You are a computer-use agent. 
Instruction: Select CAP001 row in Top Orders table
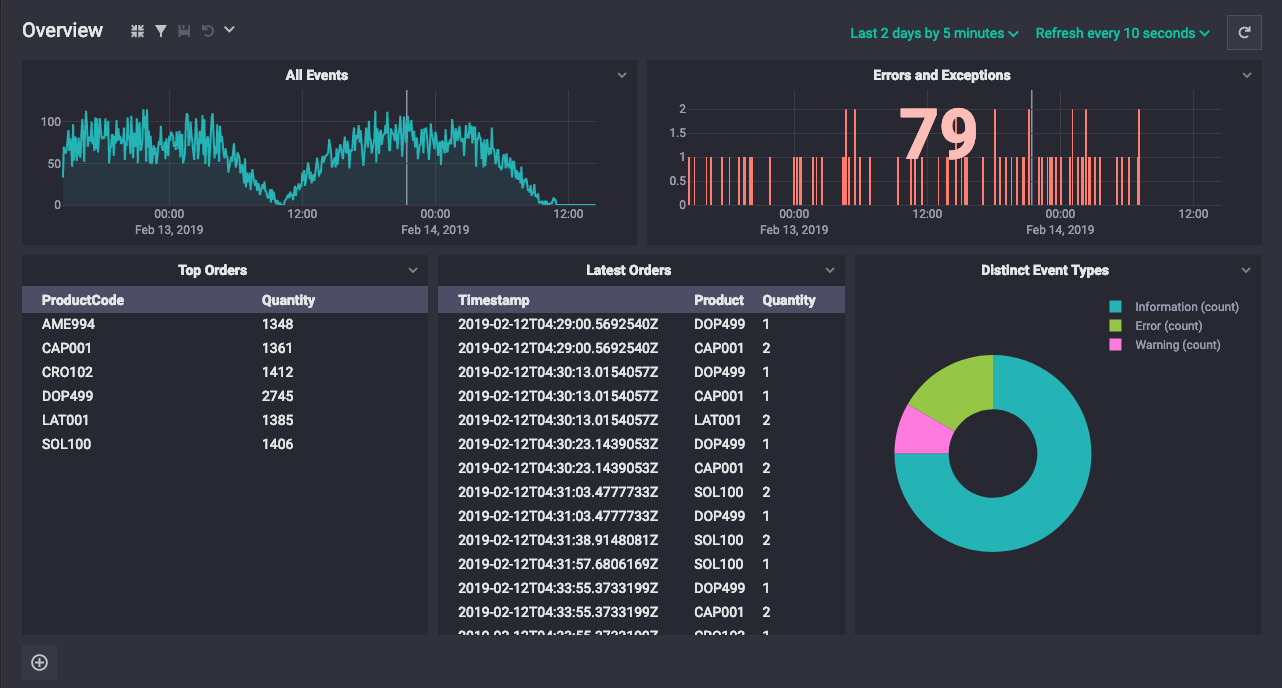point(225,348)
